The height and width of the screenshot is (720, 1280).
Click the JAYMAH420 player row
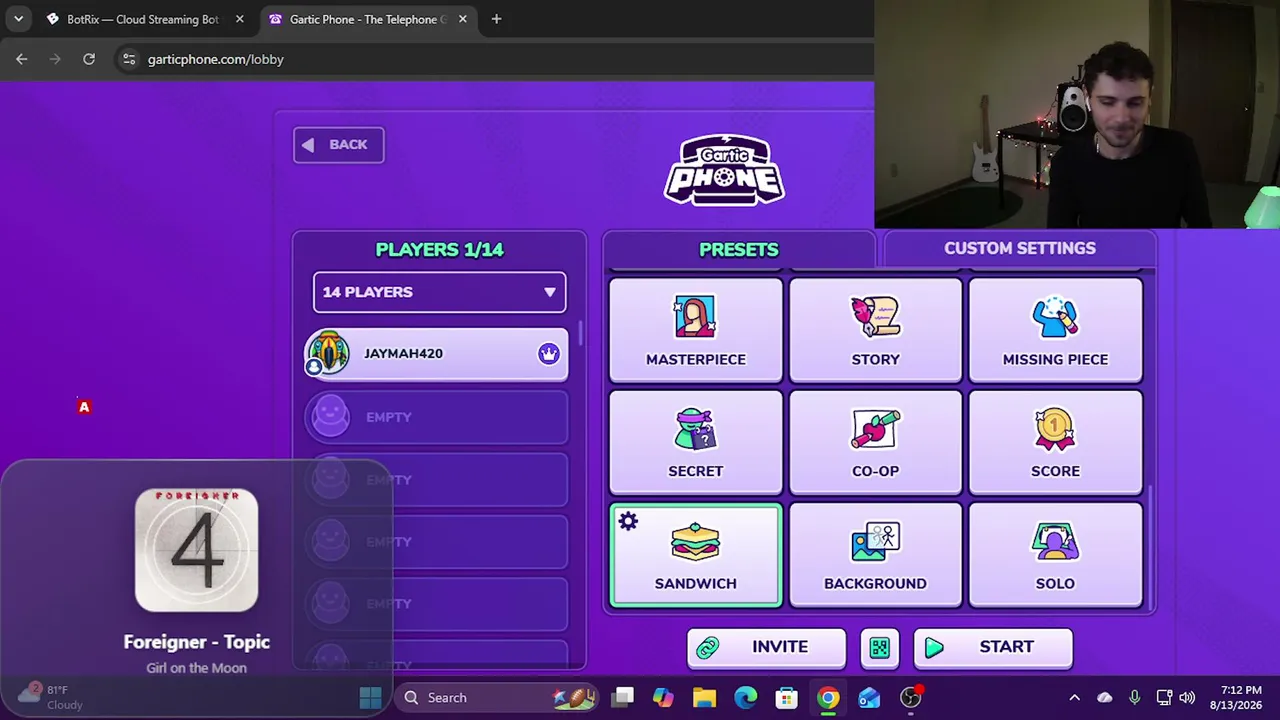pos(436,354)
